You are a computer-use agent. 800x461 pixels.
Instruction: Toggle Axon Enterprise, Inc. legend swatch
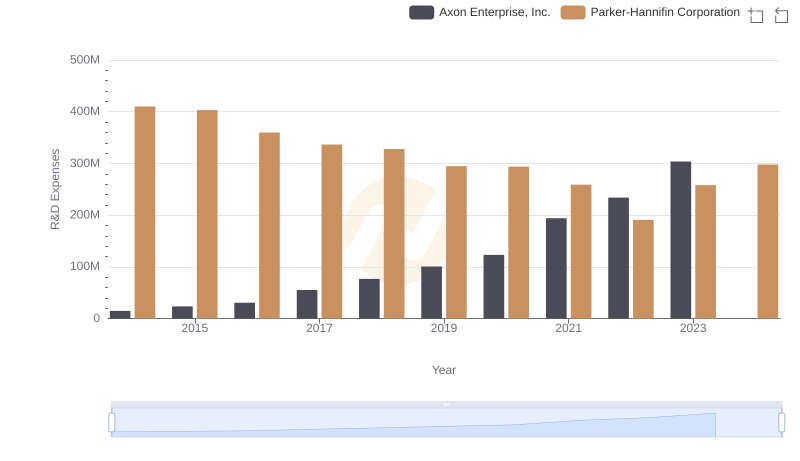point(421,12)
